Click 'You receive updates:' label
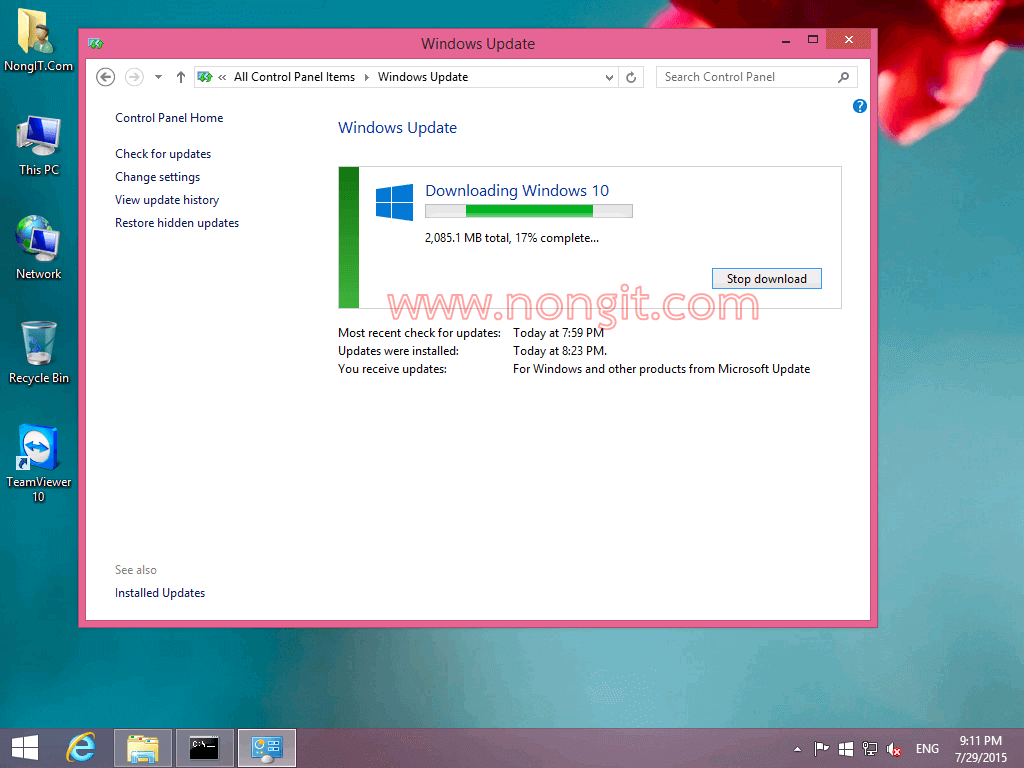This screenshot has height=768, width=1024. (x=392, y=369)
